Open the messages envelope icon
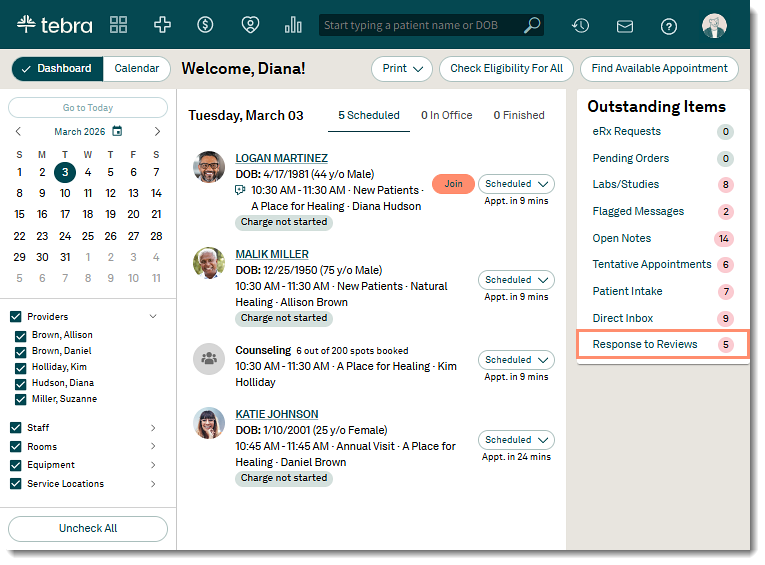Image resolution: width=765 pixels, height=565 pixels. click(625, 26)
